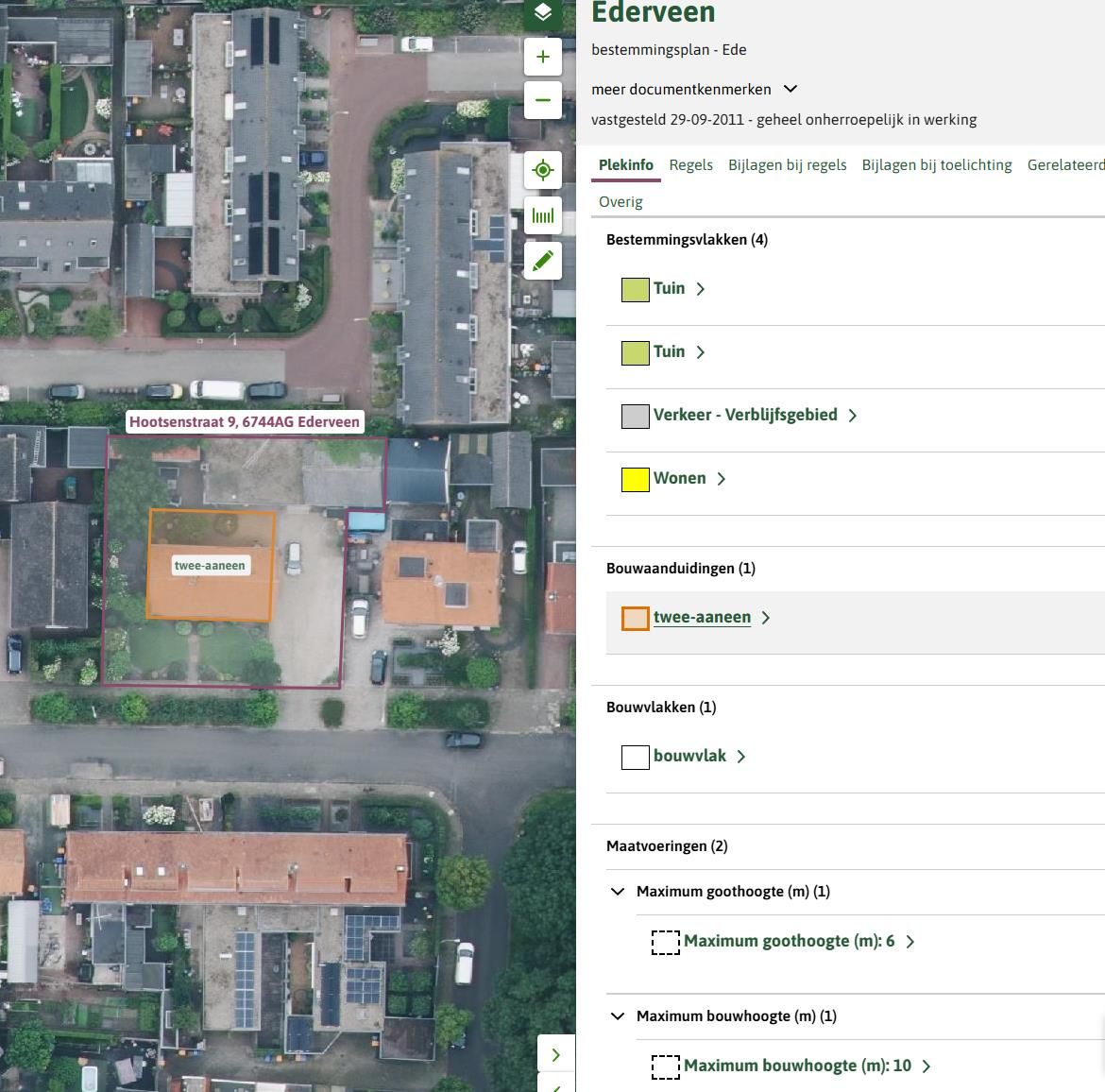Open the twee-aaneen bouwaanduiding link
Image resolution: width=1105 pixels, height=1092 pixels.
702,617
